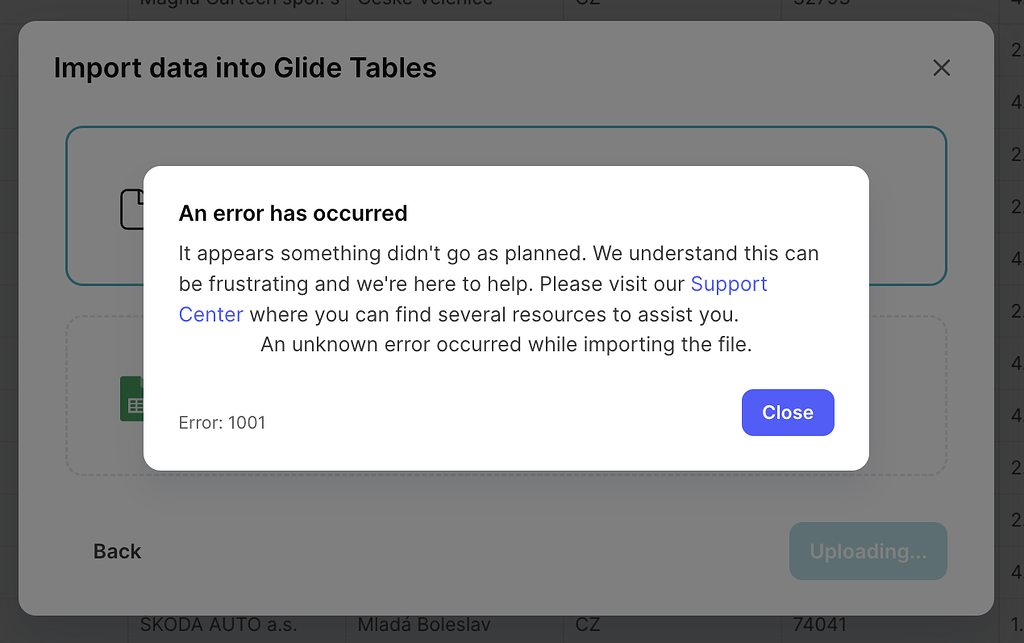This screenshot has width=1024, height=643.
Task: Click the 'An error has occurred' heading
Action: click(x=293, y=213)
